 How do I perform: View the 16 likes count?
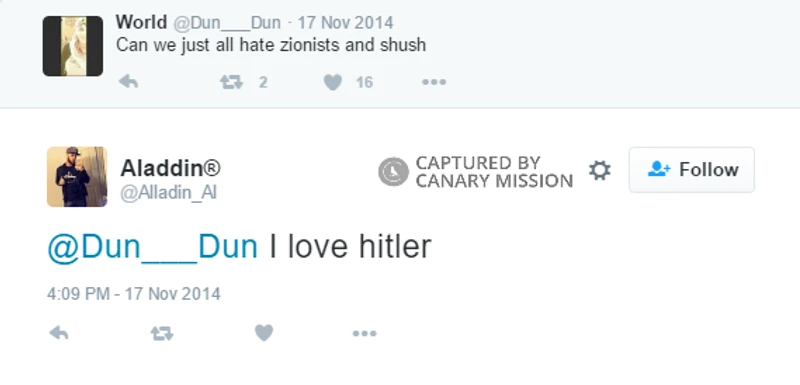coord(364,82)
